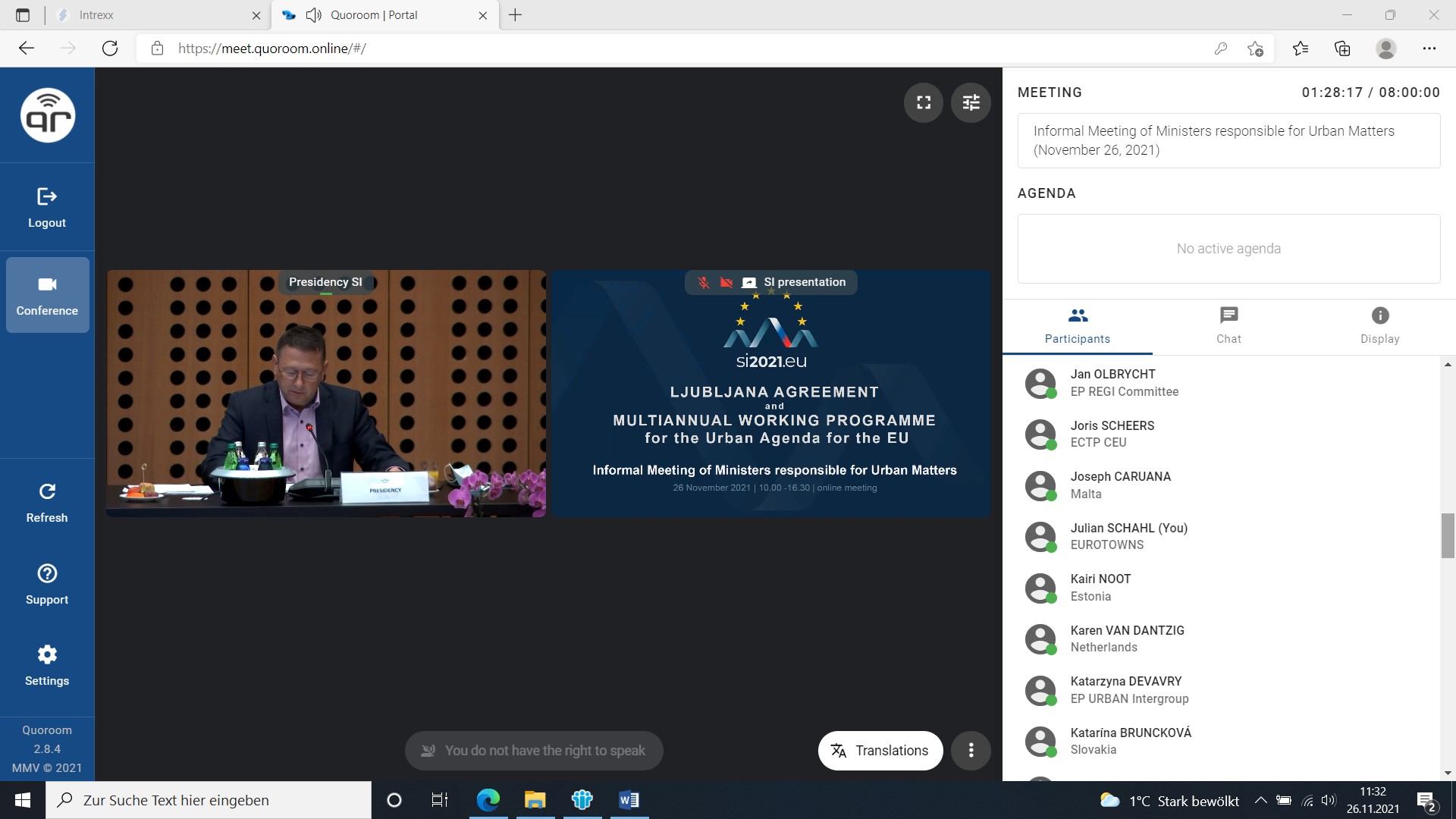This screenshot has height=819, width=1456.
Task: Click the Logout sidebar icon
Action: click(x=47, y=207)
